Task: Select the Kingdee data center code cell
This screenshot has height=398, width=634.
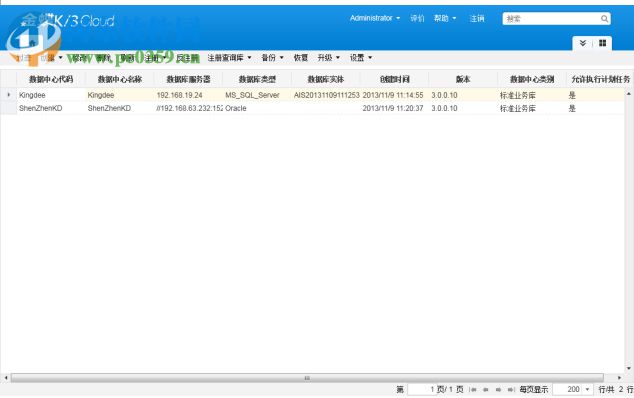Action: (51, 95)
